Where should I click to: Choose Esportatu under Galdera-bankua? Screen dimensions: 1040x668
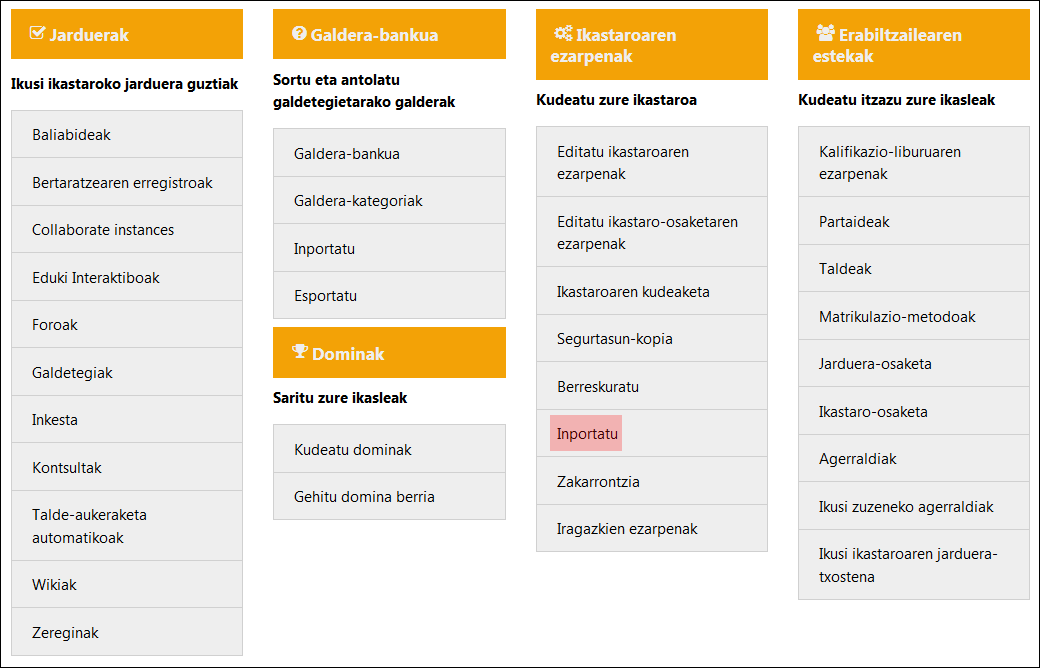(x=325, y=296)
